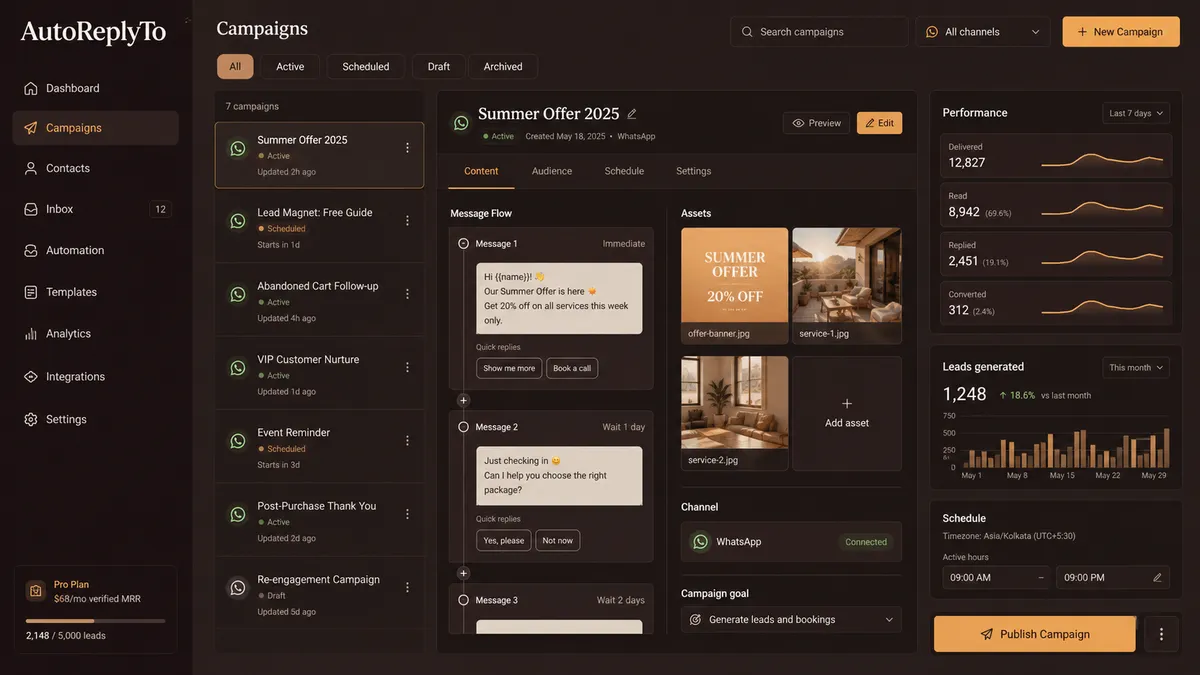
Task: Click the Connected status badge
Action: [866, 542]
